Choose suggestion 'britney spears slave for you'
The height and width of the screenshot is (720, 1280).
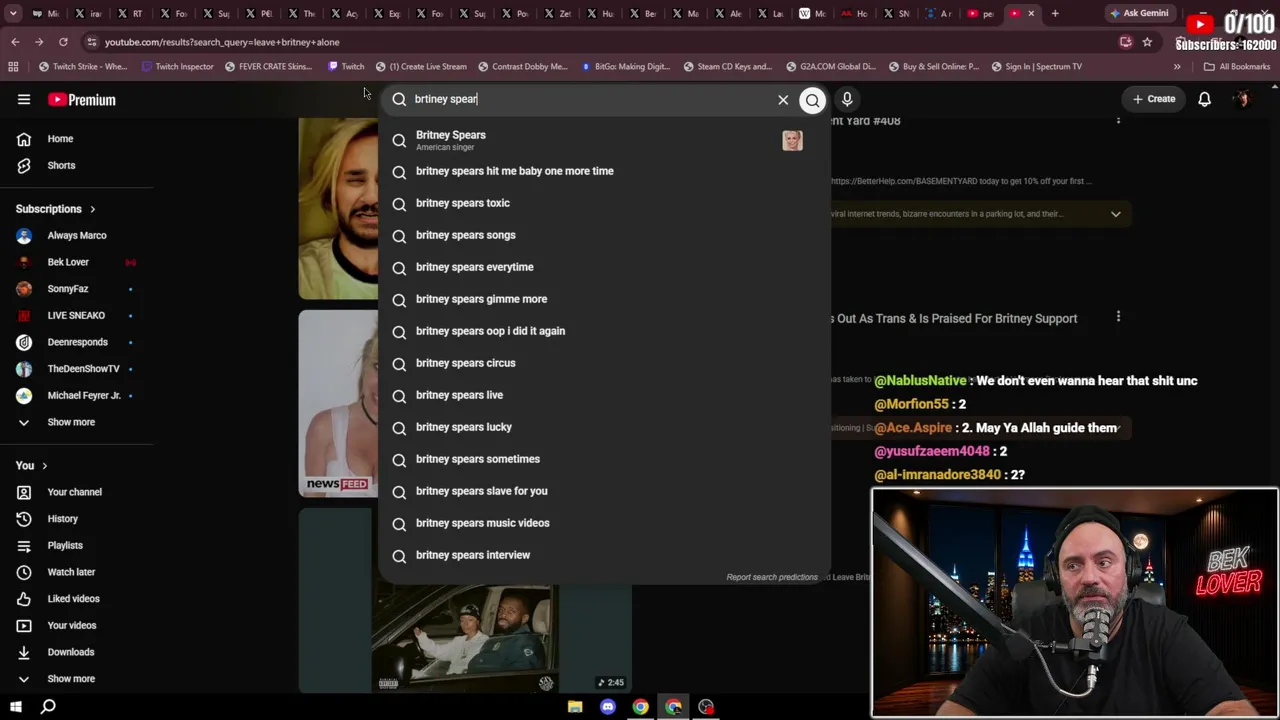pyautogui.click(x=604, y=491)
